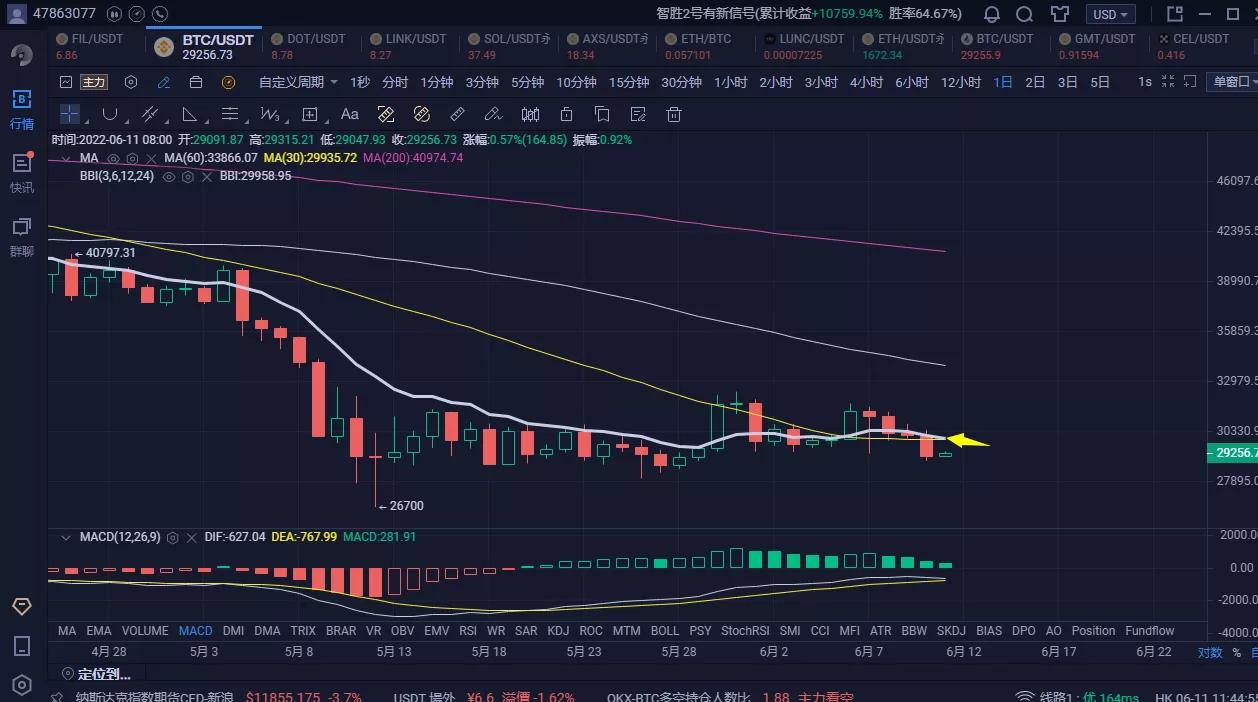Switch sub-indicator to StochRSI
The width and height of the screenshot is (1258, 702).
(745, 631)
